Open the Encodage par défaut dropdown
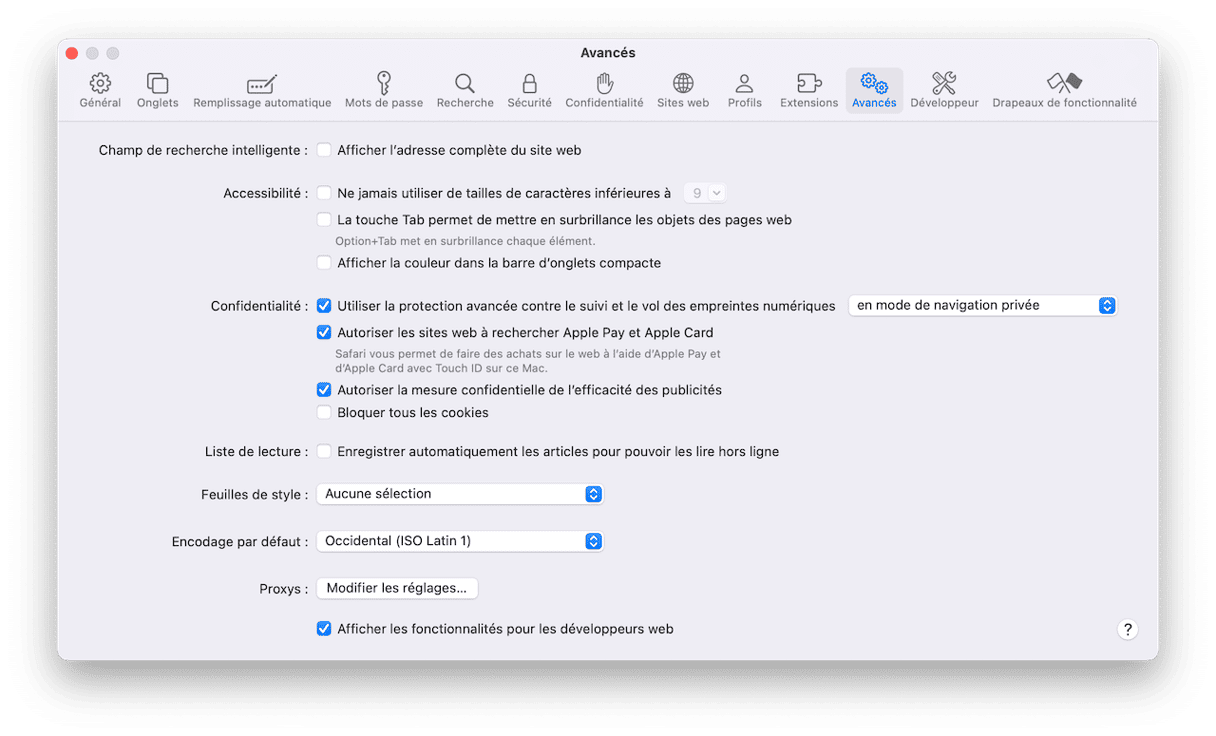This screenshot has height=736, width=1216. tap(459, 541)
